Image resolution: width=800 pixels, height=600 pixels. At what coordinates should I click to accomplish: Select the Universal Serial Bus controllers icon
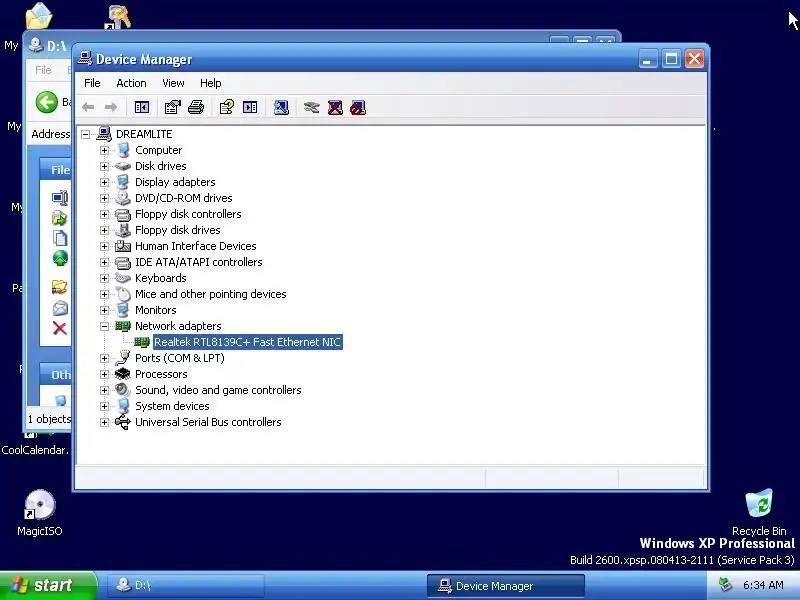[122, 422]
